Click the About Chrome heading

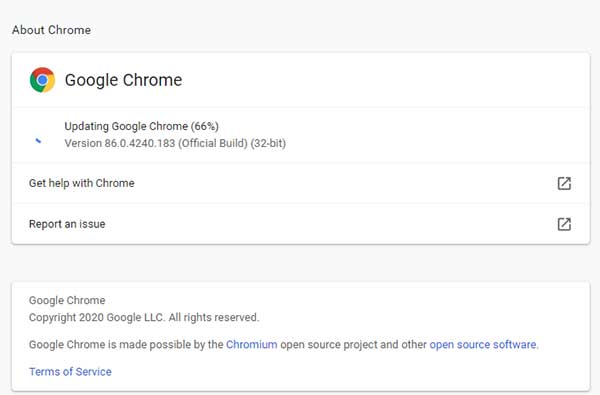[x=52, y=30]
